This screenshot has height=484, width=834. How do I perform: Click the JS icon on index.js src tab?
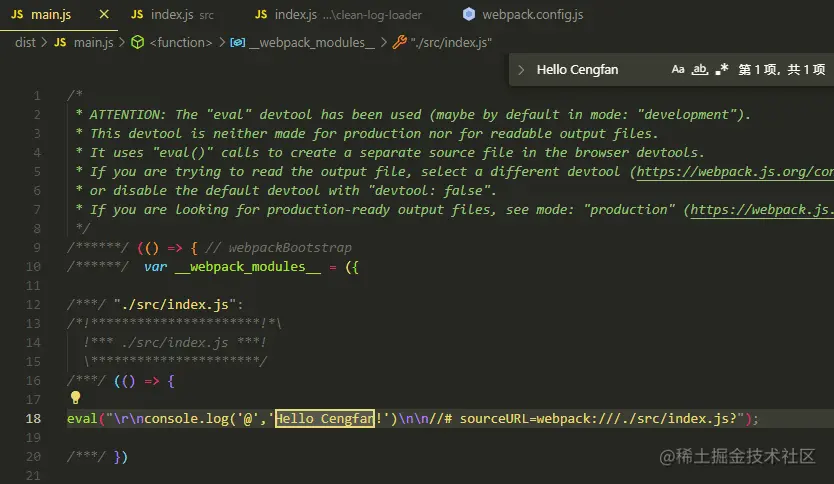[137, 14]
